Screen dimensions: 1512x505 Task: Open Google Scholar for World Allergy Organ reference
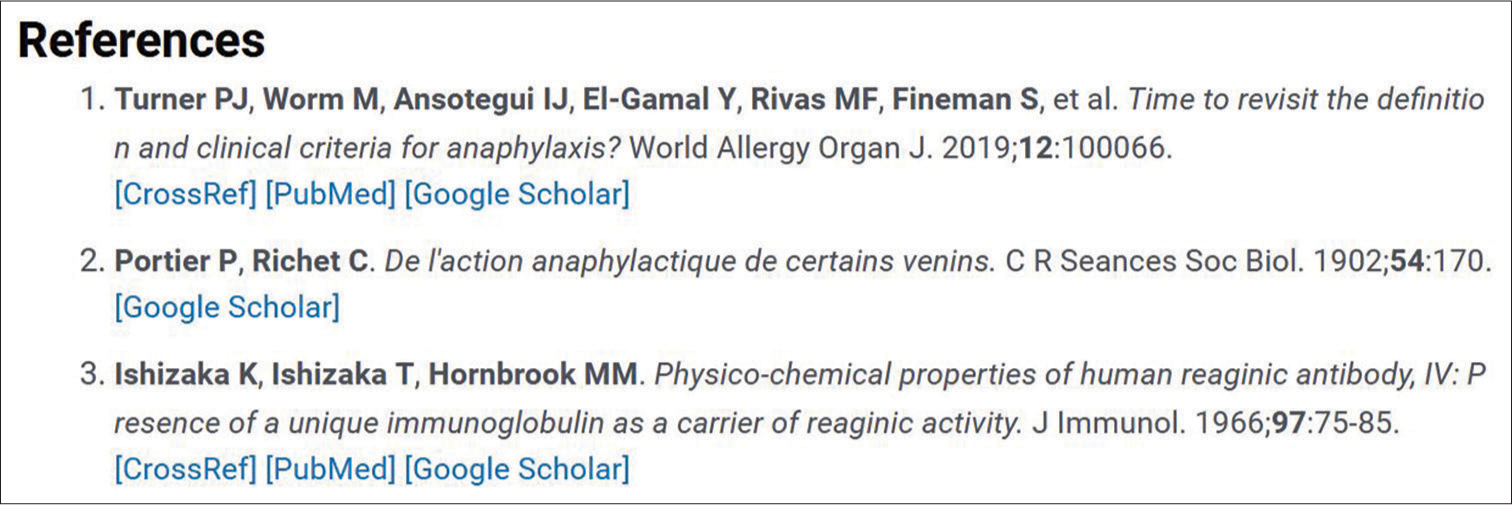517,194
